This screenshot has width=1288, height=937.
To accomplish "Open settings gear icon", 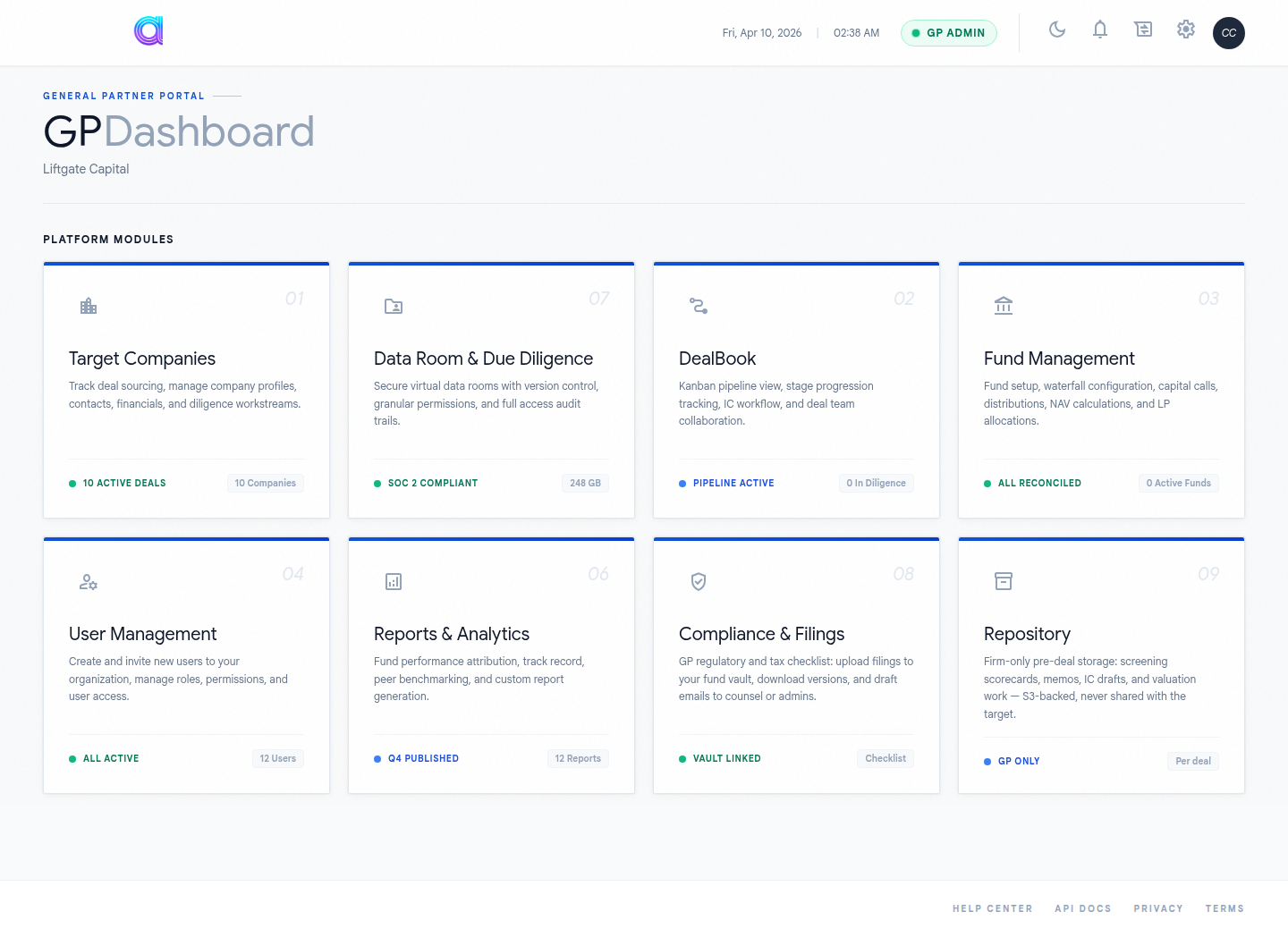I will pyautogui.click(x=1186, y=30).
